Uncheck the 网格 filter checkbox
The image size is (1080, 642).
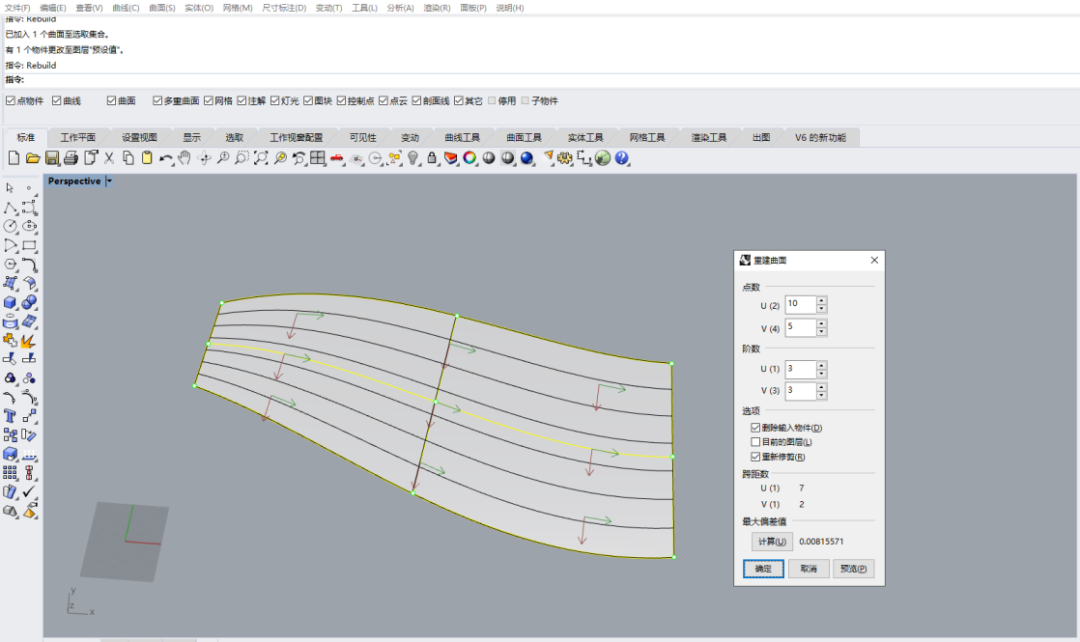tap(209, 101)
